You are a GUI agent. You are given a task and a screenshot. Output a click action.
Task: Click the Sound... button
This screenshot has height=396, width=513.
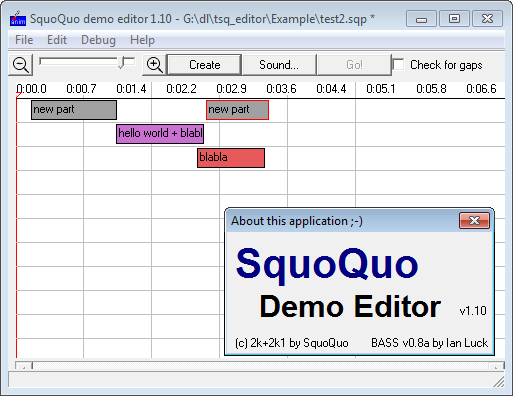click(279, 65)
